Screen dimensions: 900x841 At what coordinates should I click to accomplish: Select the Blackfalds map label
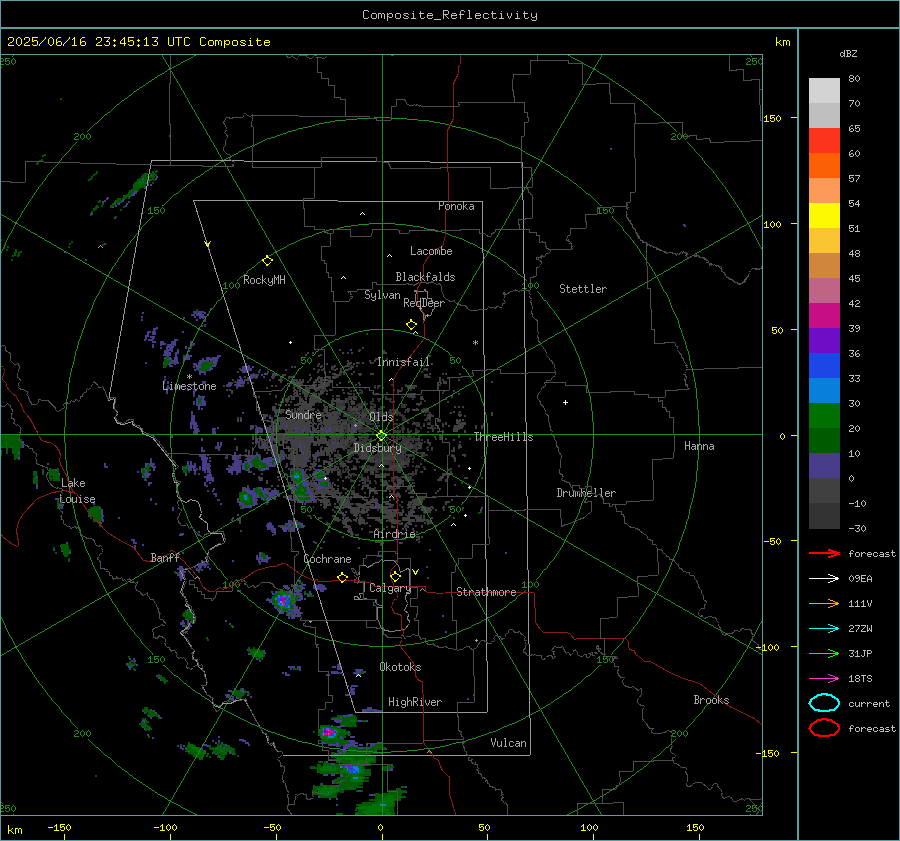coord(425,277)
